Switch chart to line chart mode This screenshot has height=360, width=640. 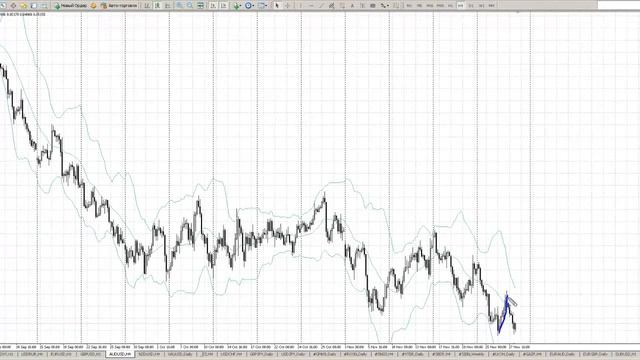[x=167, y=6]
